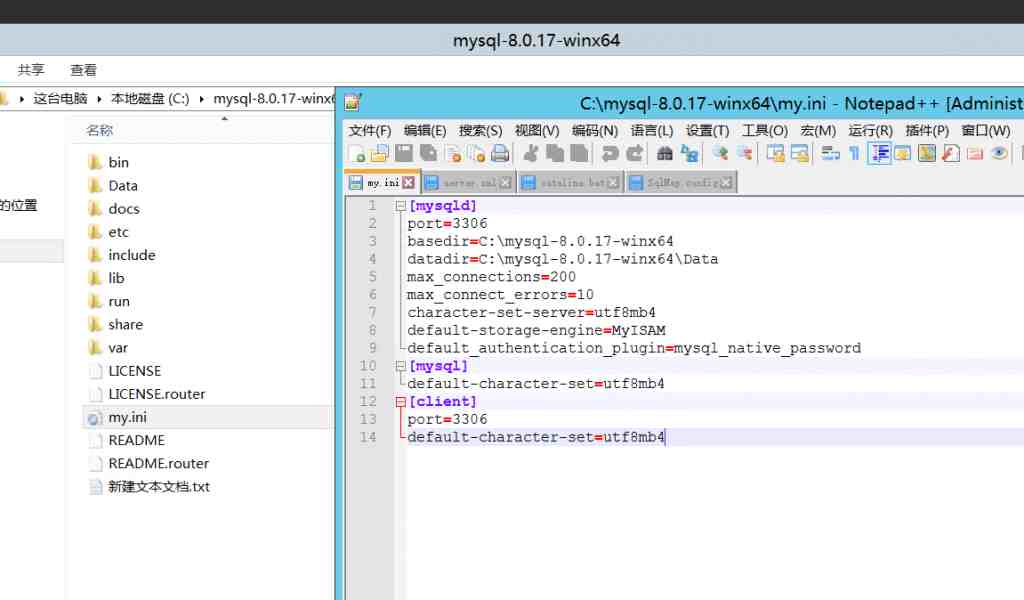Open a file with the Notepad++ toolbar
1024x600 pixels.
[x=379, y=153]
